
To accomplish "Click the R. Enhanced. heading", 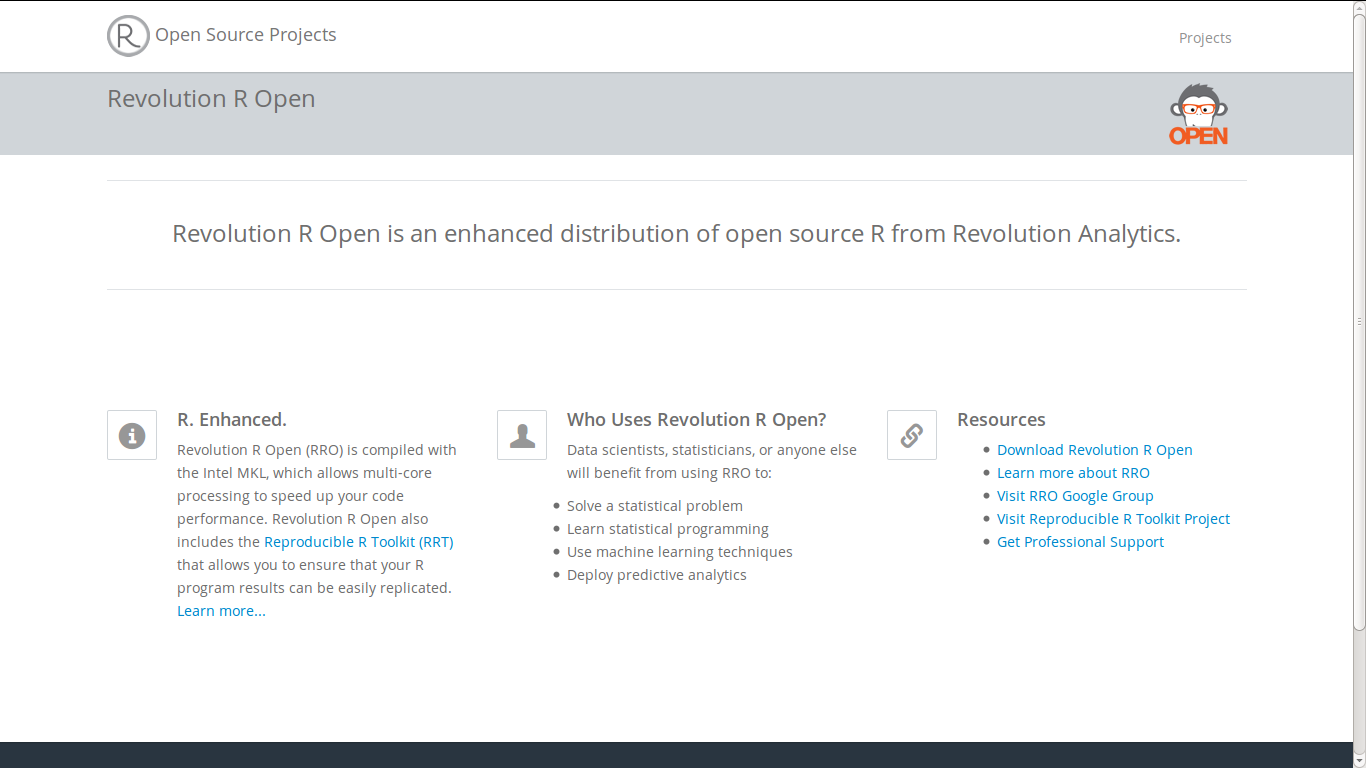I will [x=232, y=420].
